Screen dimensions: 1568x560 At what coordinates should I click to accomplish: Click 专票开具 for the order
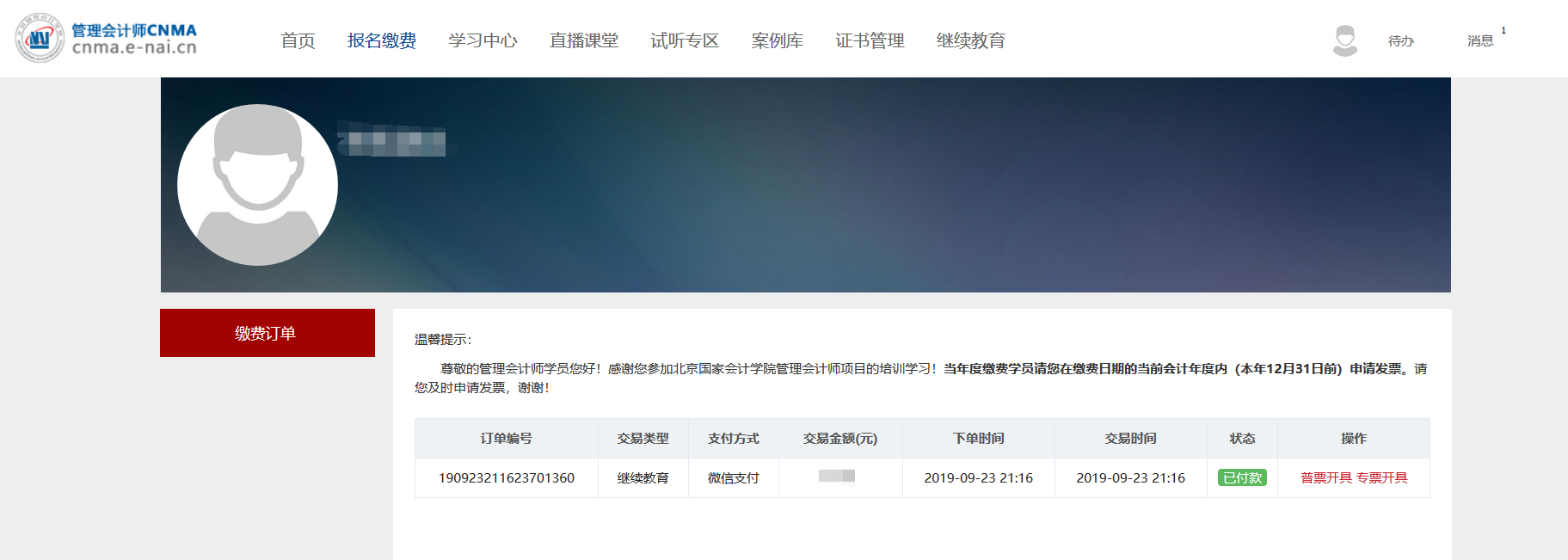tap(1382, 478)
